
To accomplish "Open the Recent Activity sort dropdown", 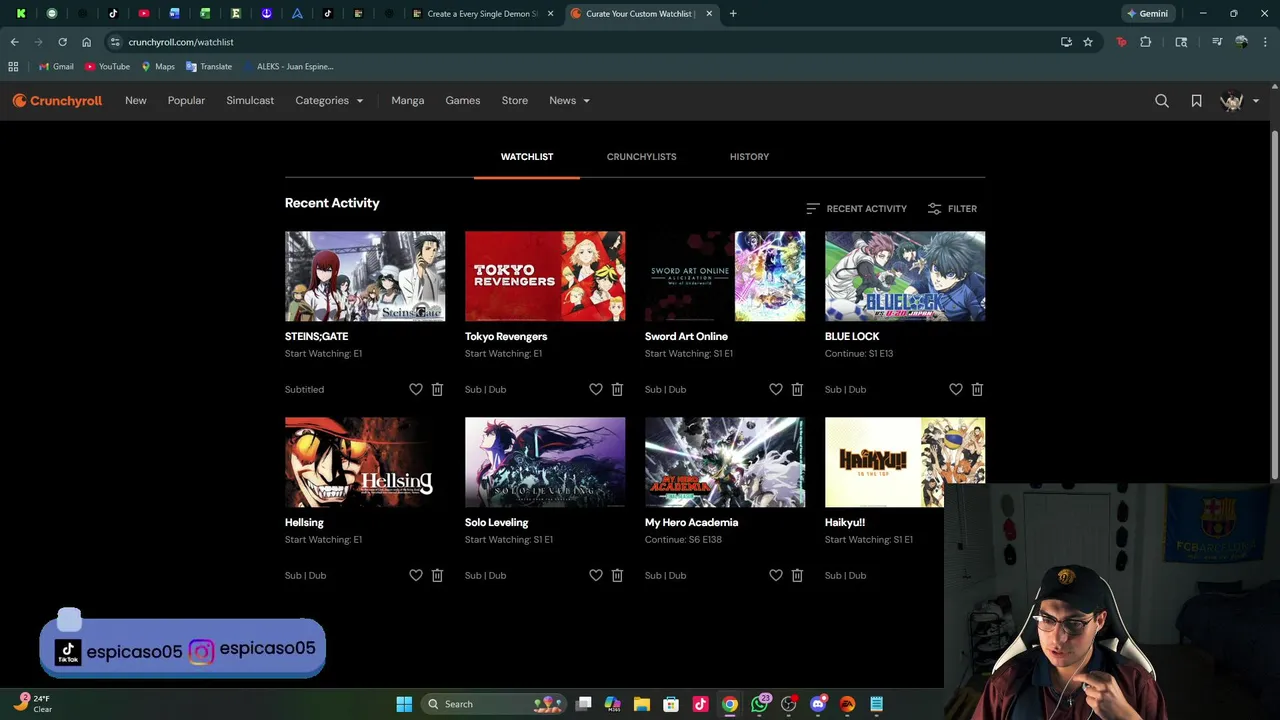I will point(856,208).
